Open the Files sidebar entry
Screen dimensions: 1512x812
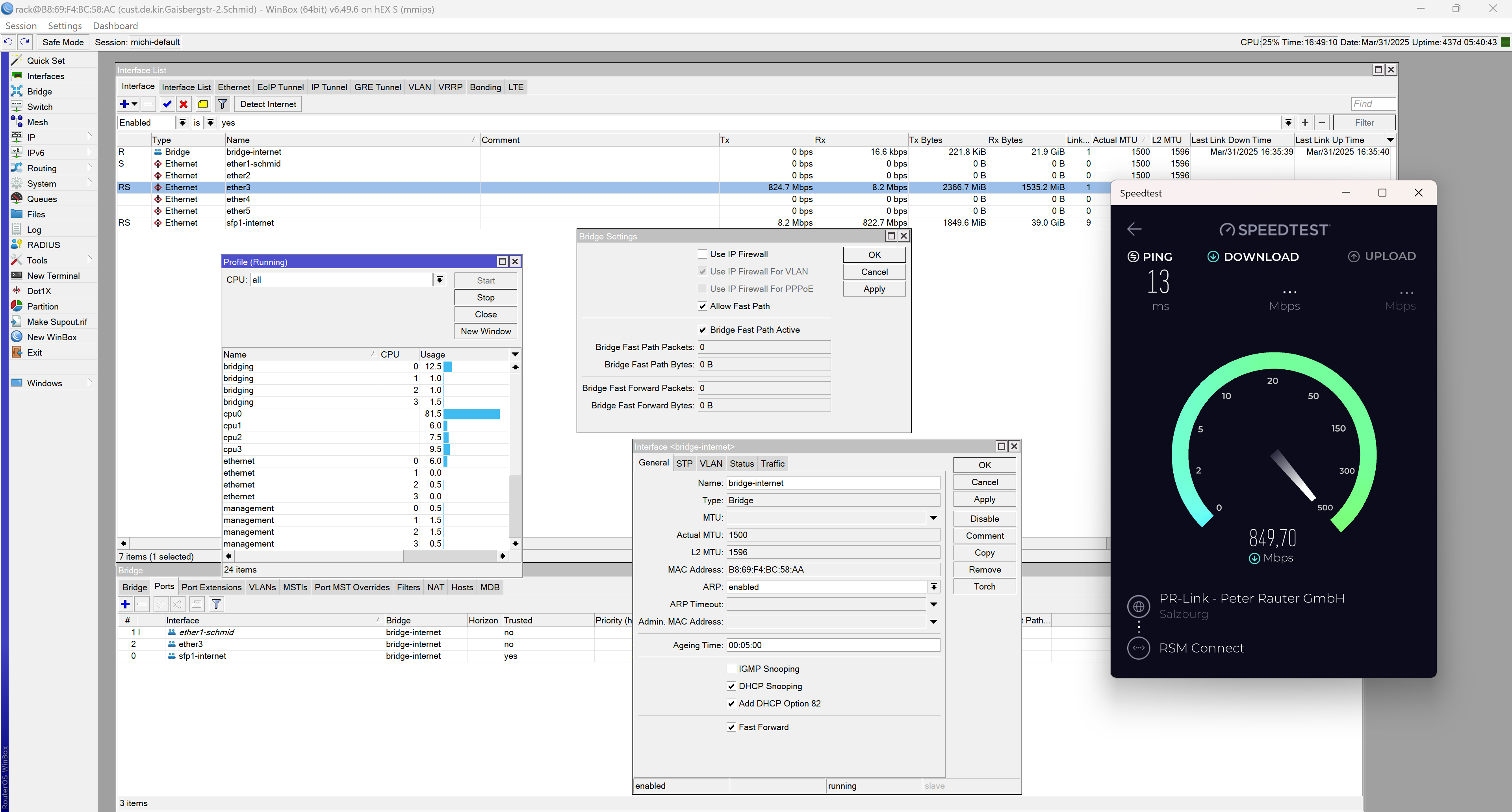(36, 214)
